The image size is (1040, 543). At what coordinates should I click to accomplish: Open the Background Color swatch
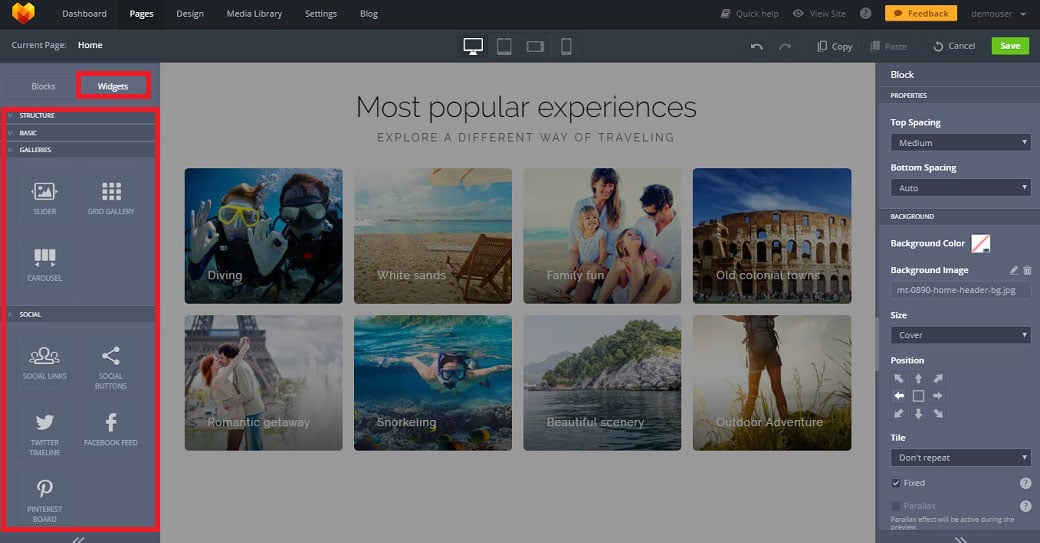pos(981,243)
